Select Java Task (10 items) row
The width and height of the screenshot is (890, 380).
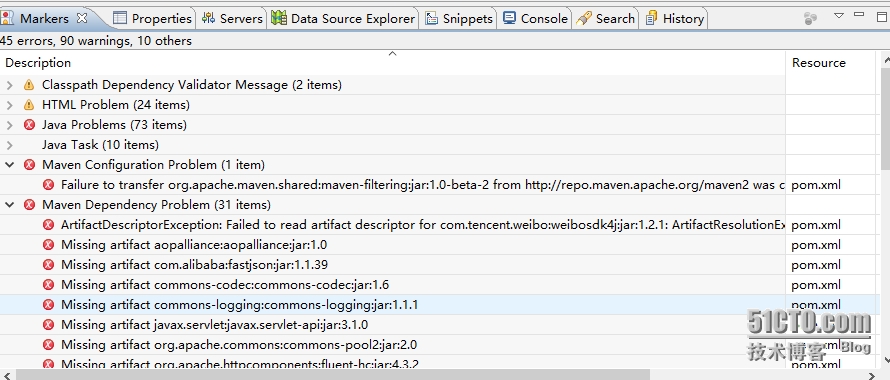pos(100,145)
